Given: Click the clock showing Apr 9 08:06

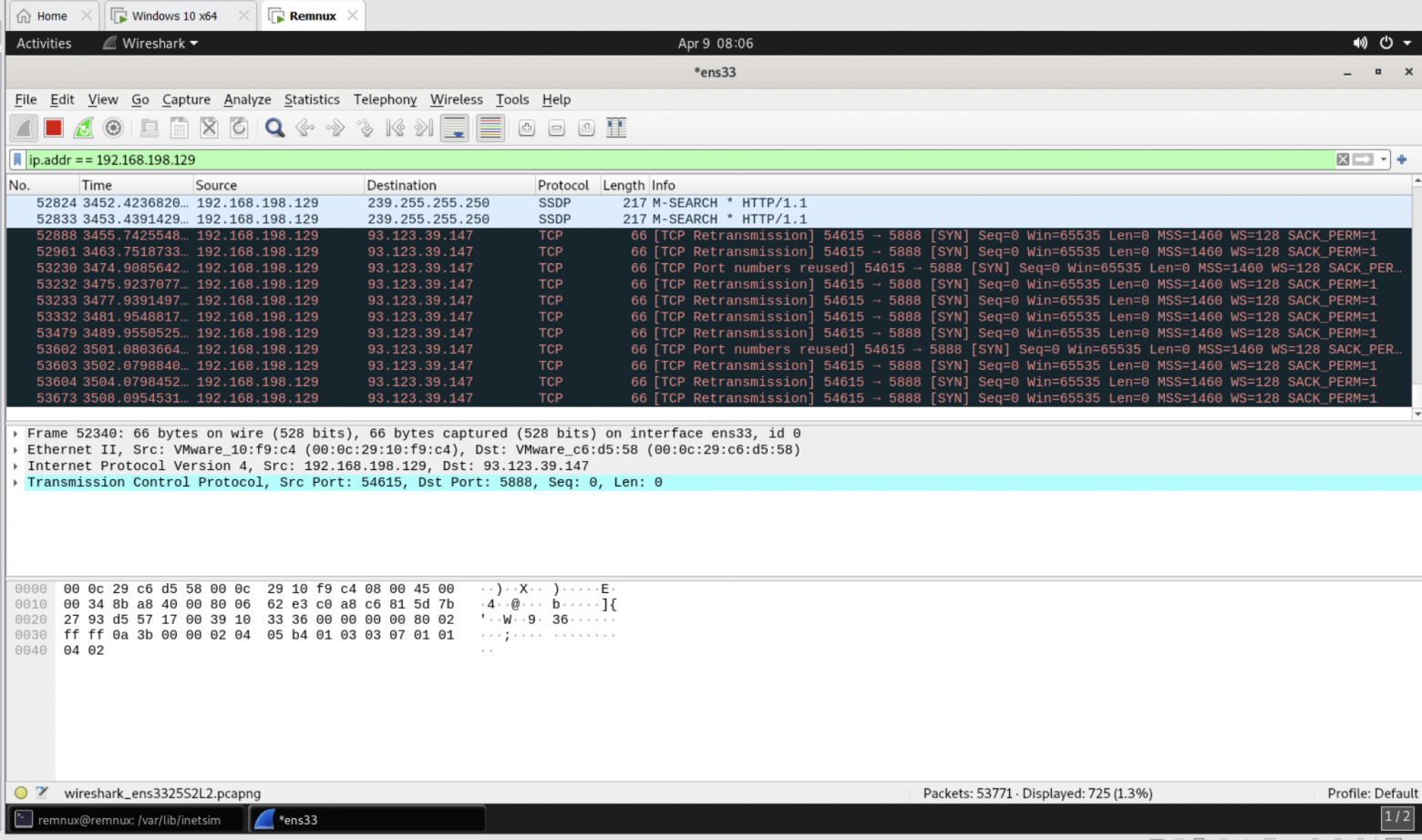Looking at the screenshot, I should pyautogui.click(x=715, y=43).
